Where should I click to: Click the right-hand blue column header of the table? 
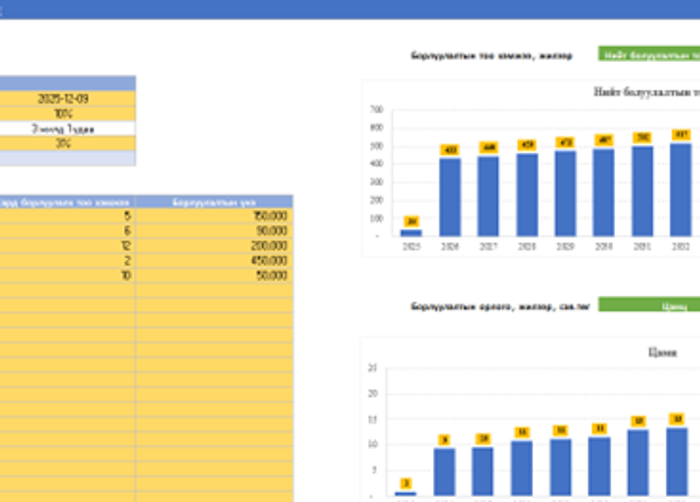pos(214,201)
